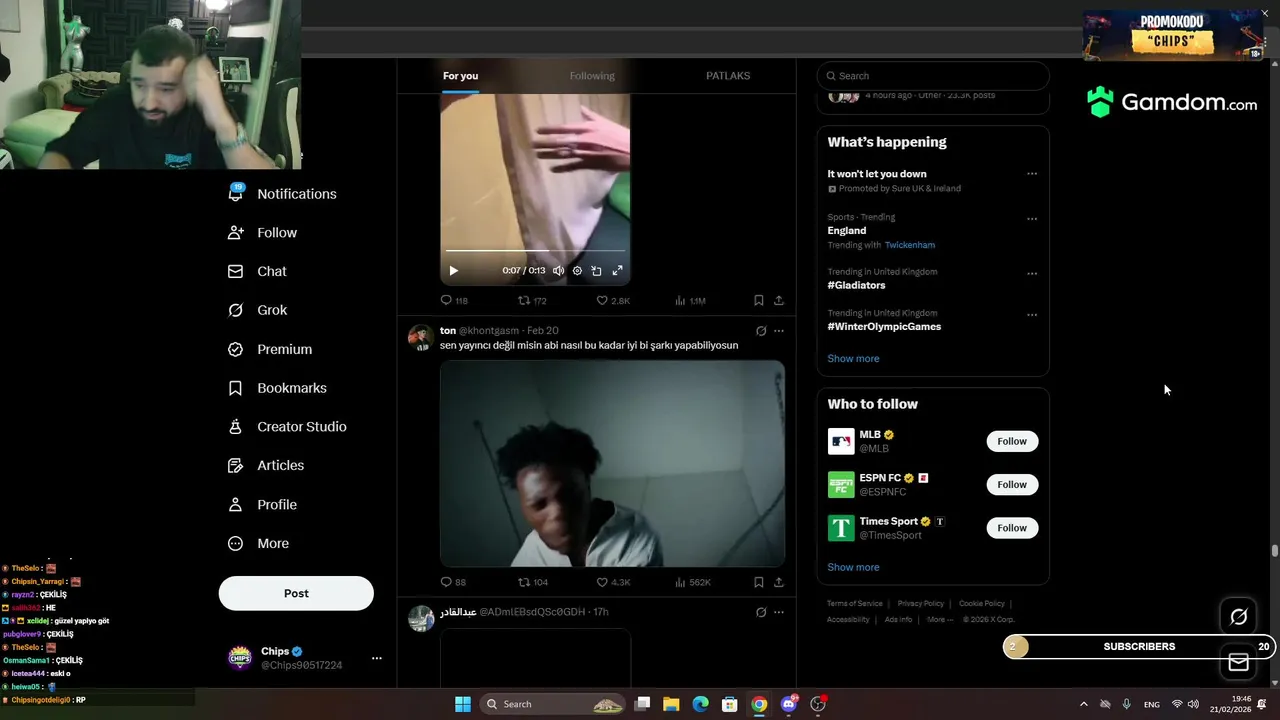Share ton's post with 562K views
This screenshot has height=720, width=1280.
779,582
